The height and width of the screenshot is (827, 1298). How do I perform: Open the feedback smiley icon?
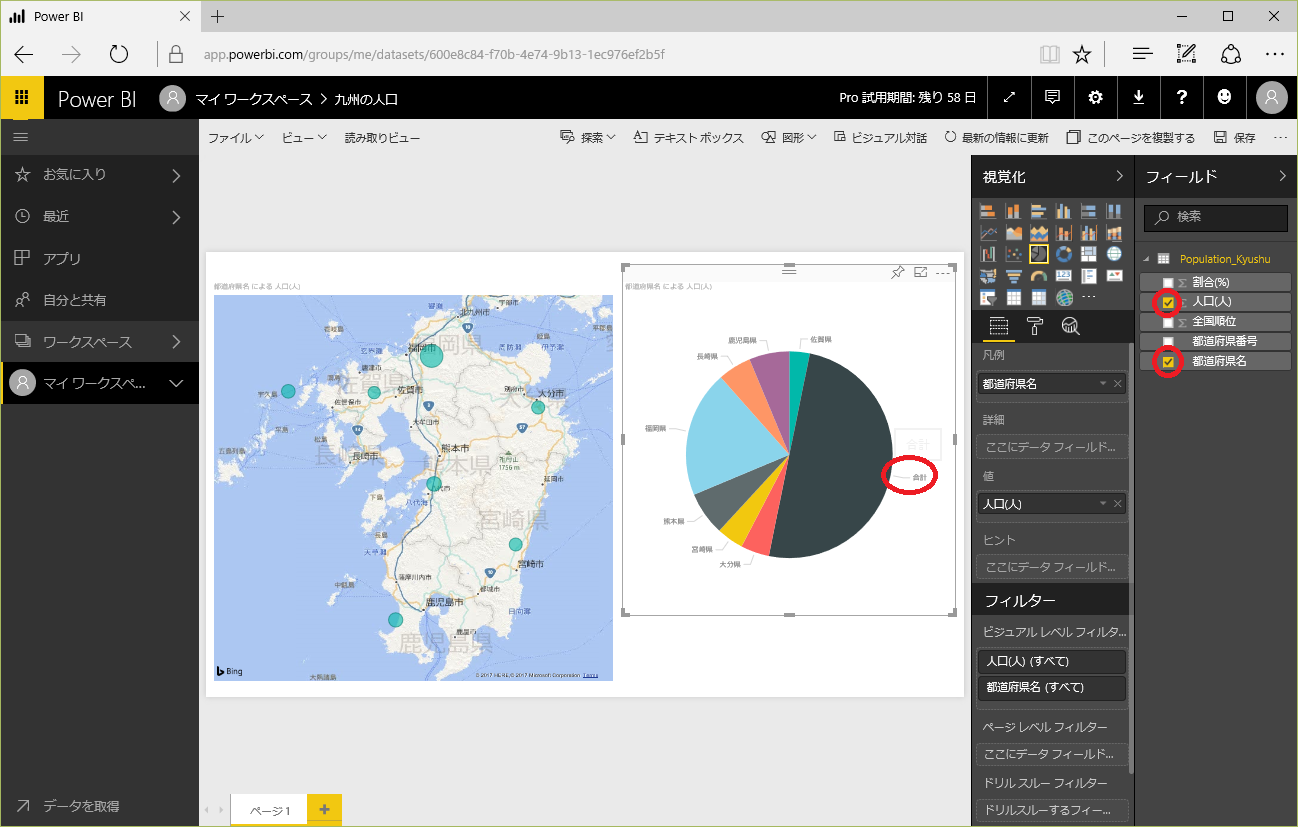pos(1225,97)
